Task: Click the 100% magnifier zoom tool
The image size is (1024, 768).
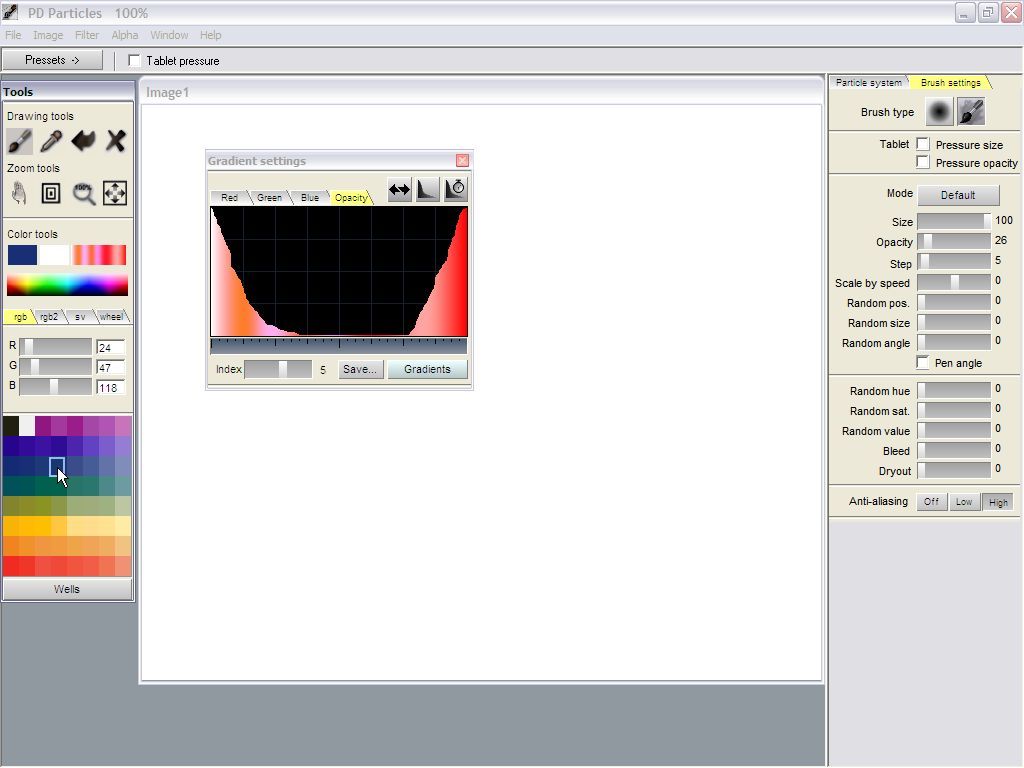Action: tap(84, 193)
